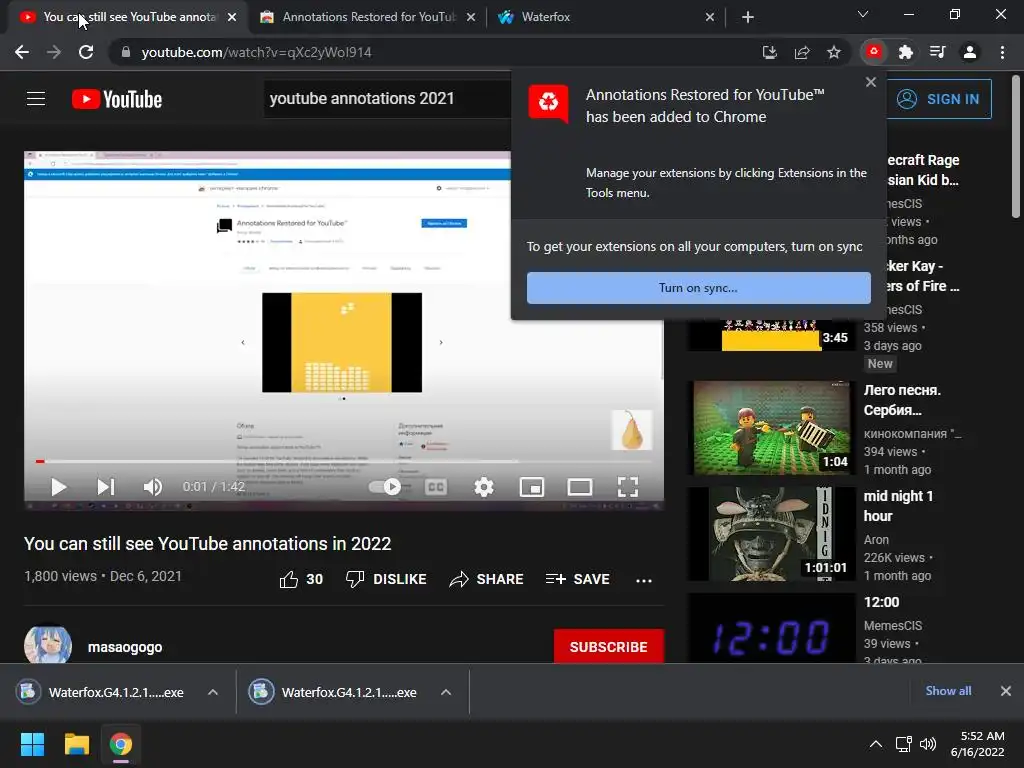The height and width of the screenshot is (768, 1024).
Task: Open the mid night 1 hour thumbnail
Action: (771, 534)
